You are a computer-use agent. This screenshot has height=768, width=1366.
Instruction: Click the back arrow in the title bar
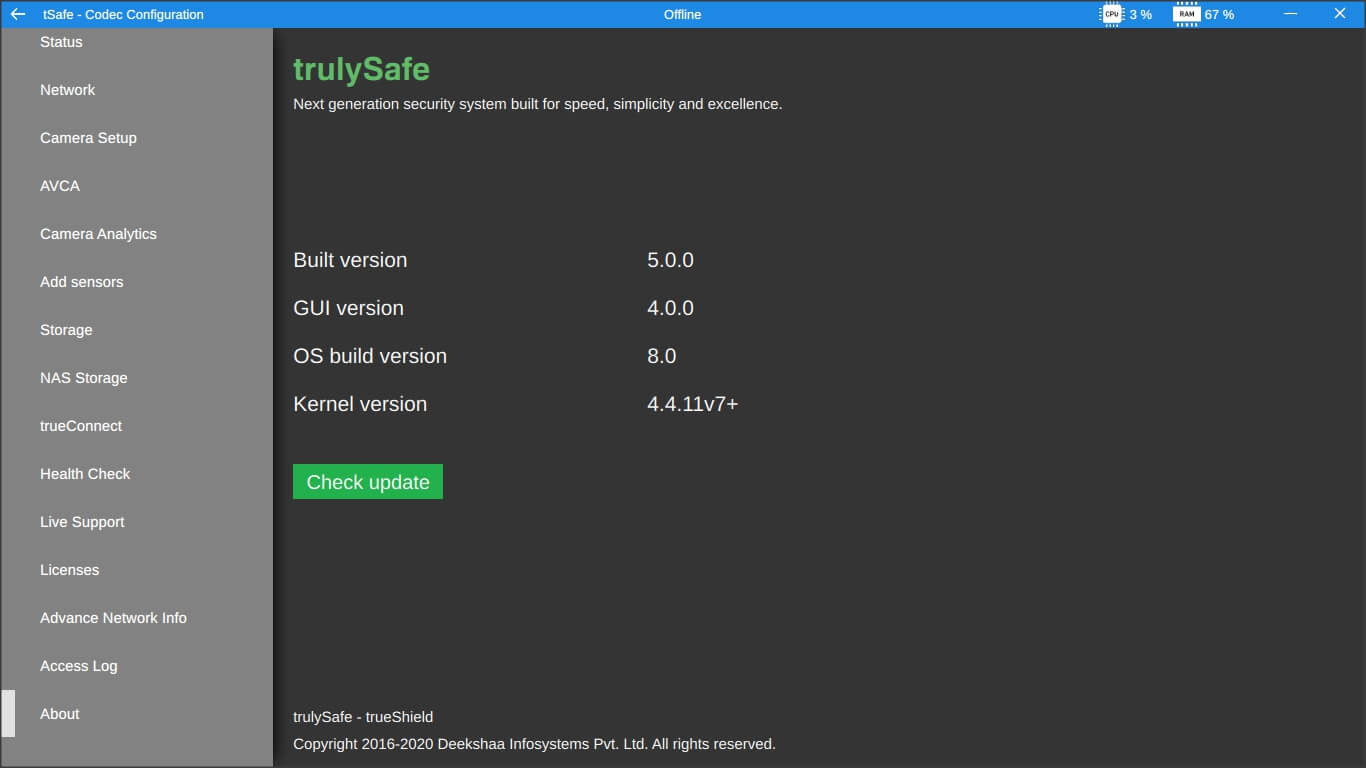point(16,14)
